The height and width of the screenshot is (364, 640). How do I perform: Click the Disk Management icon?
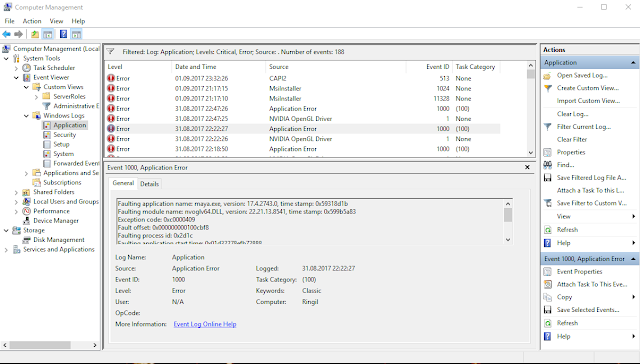27,240
